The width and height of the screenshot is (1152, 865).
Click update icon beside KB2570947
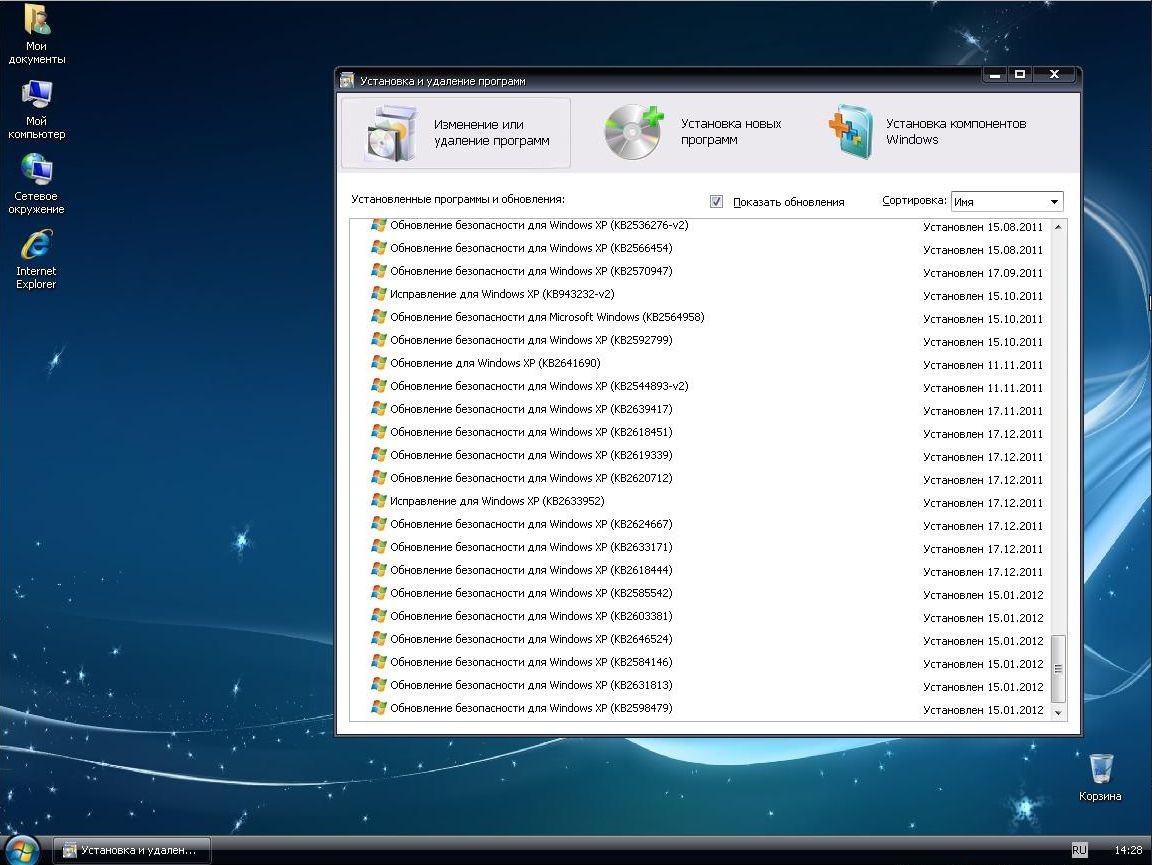tap(378, 270)
